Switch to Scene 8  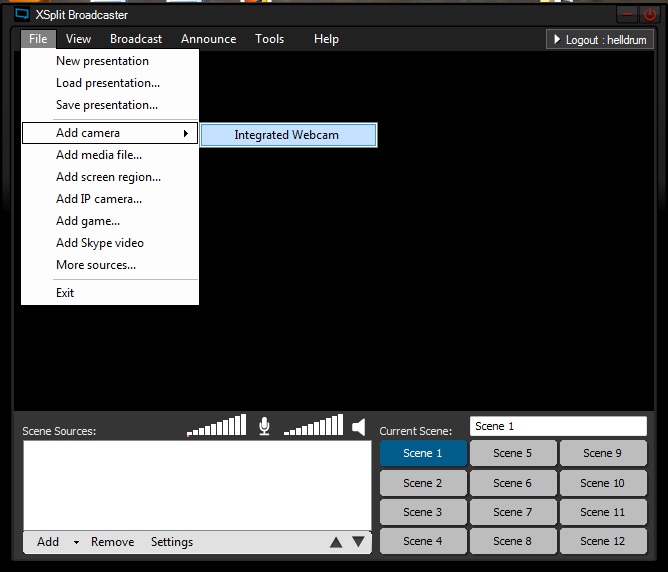tap(513, 541)
